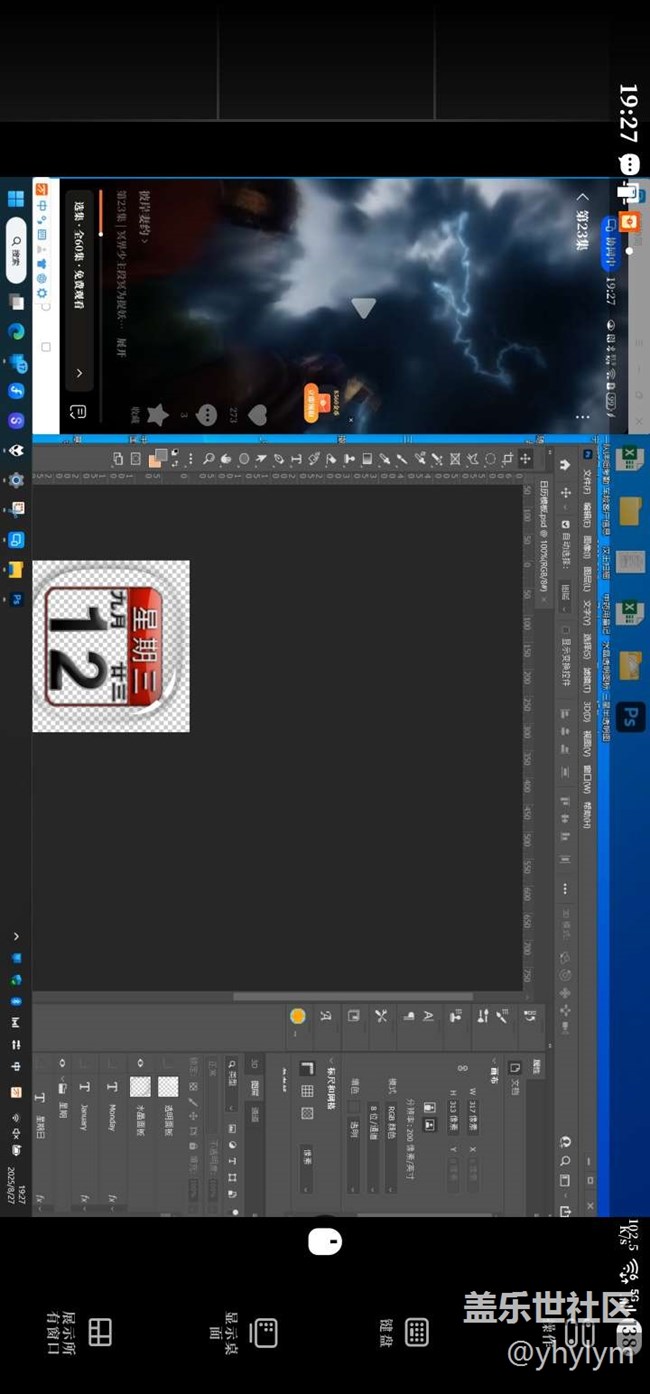Switch to the 通道 tab
650x1394 pixels.
(x=254, y=1113)
